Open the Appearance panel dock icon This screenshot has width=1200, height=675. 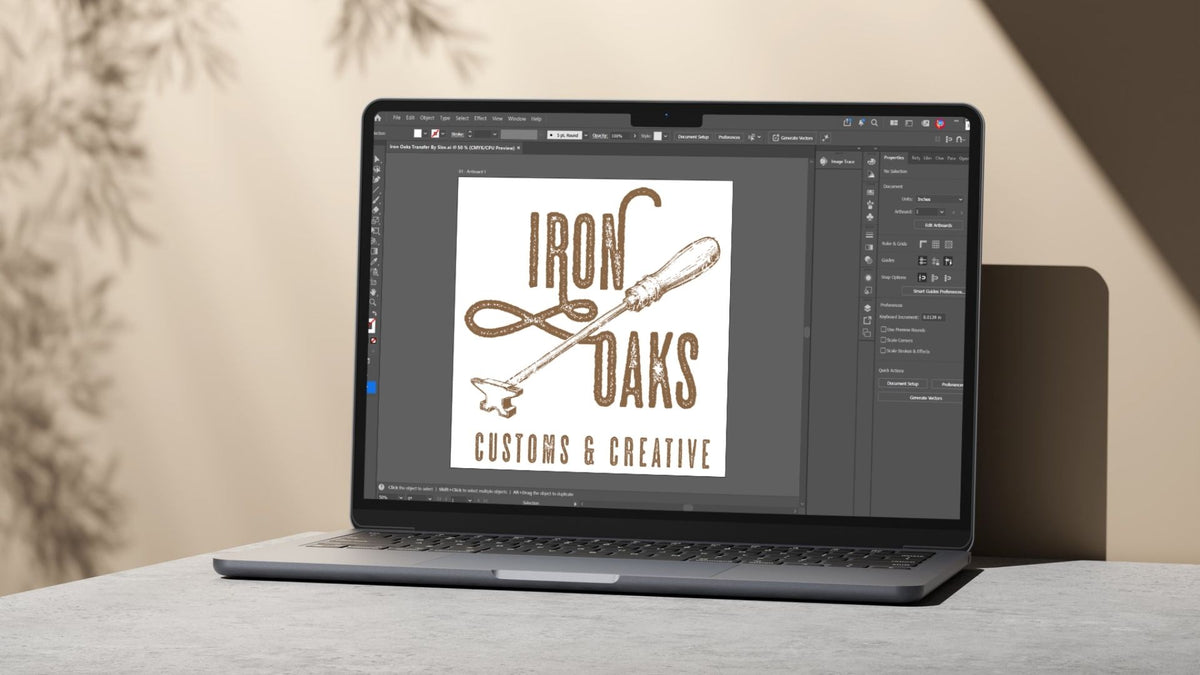868,278
